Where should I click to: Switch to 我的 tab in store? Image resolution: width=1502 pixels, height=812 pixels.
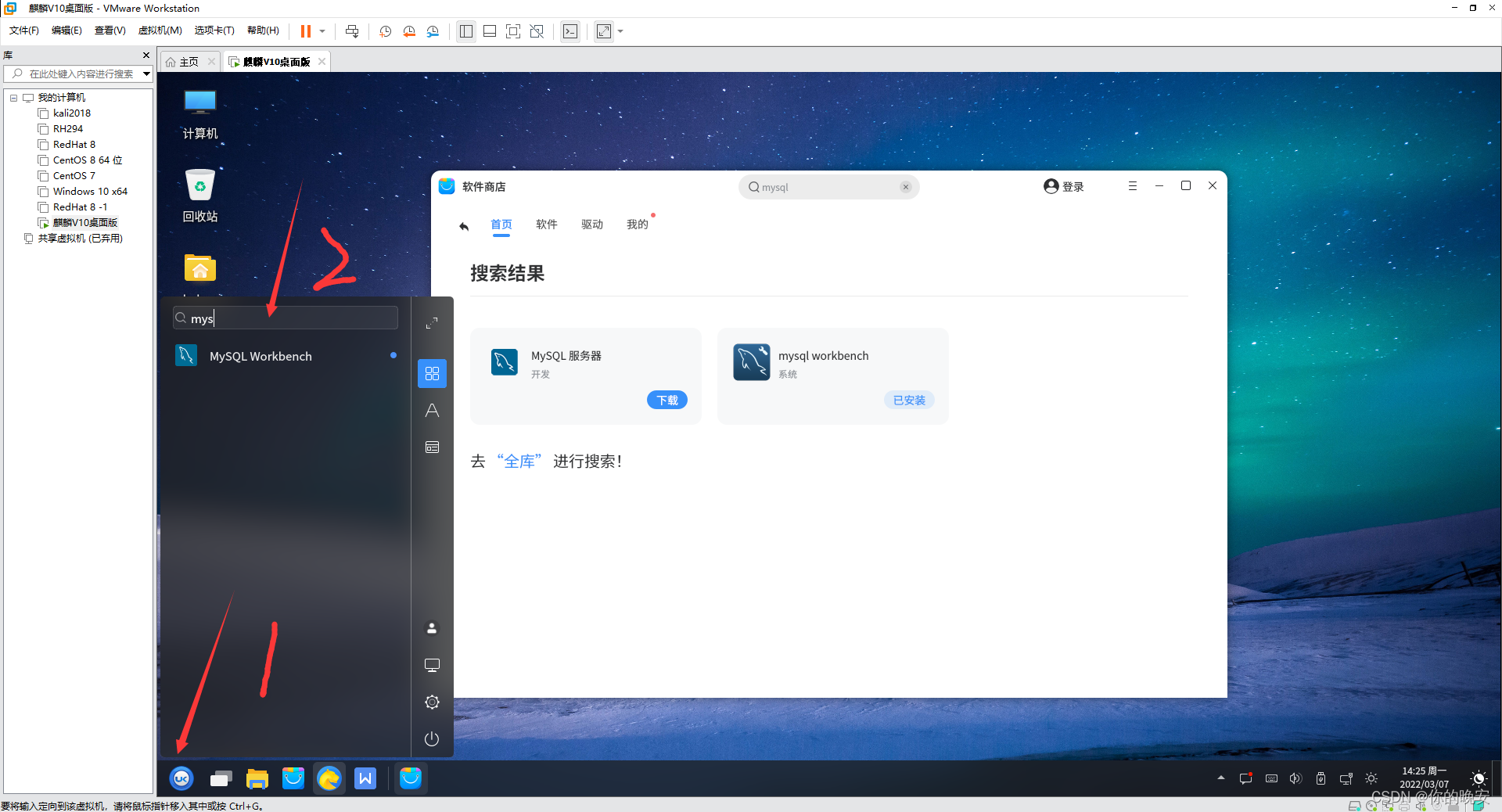pyautogui.click(x=638, y=225)
